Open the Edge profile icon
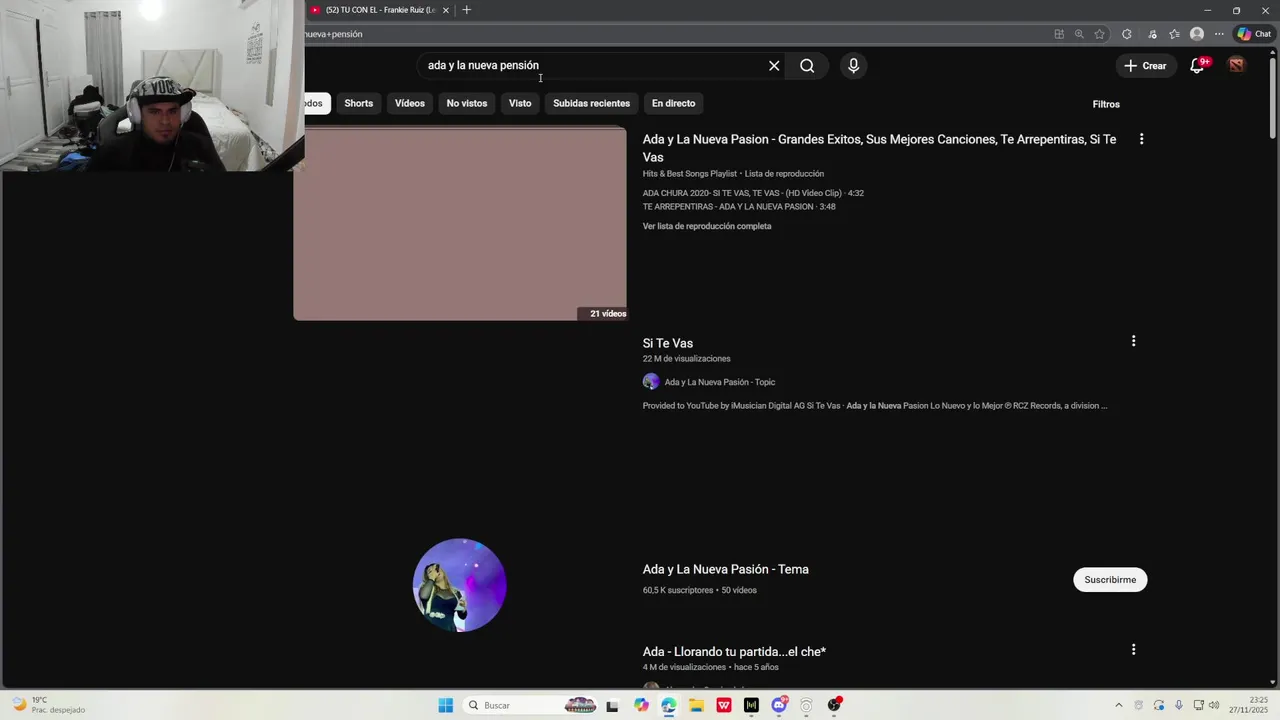 (1197, 34)
